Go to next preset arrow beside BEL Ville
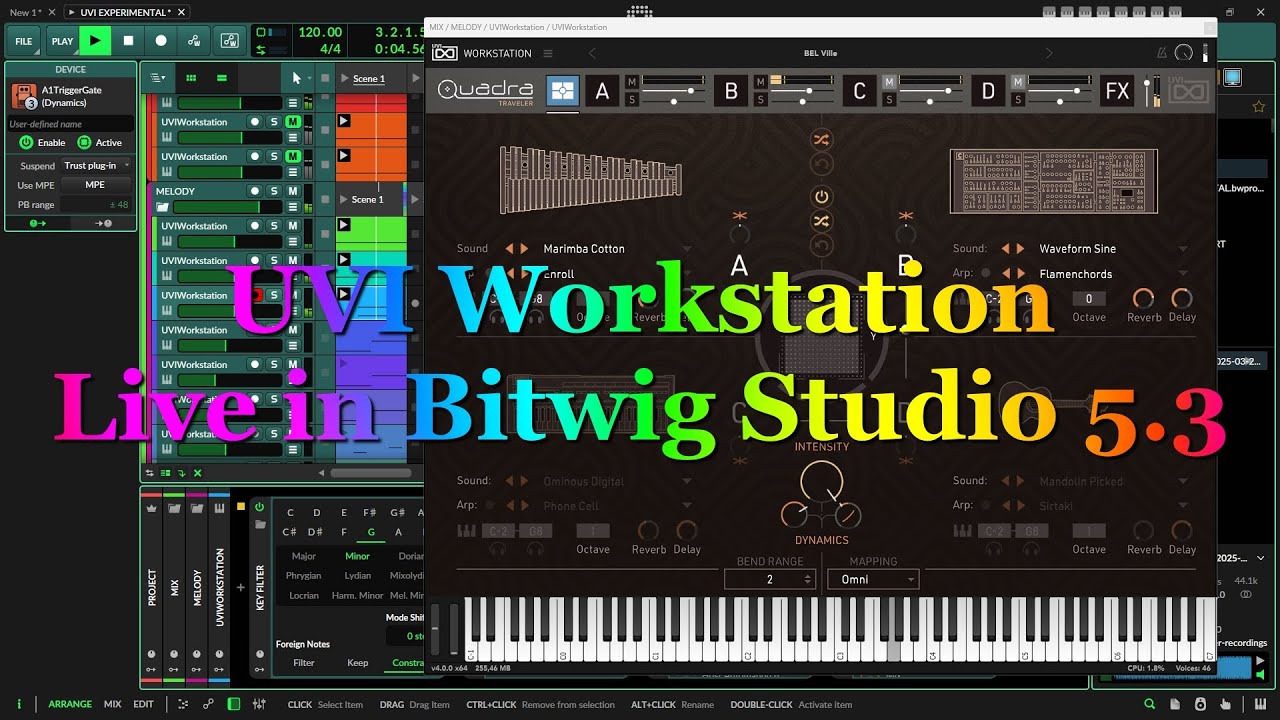Image resolution: width=1280 pixels, height=720 pixels. [x=1048, y=53]
